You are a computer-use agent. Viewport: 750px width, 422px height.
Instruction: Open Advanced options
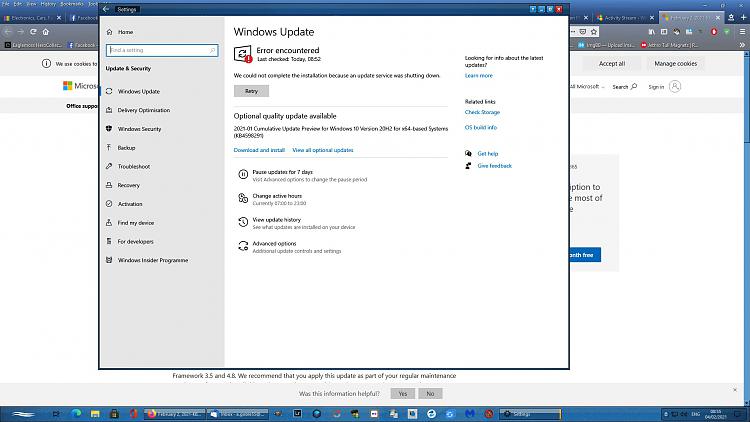[274, 244]
